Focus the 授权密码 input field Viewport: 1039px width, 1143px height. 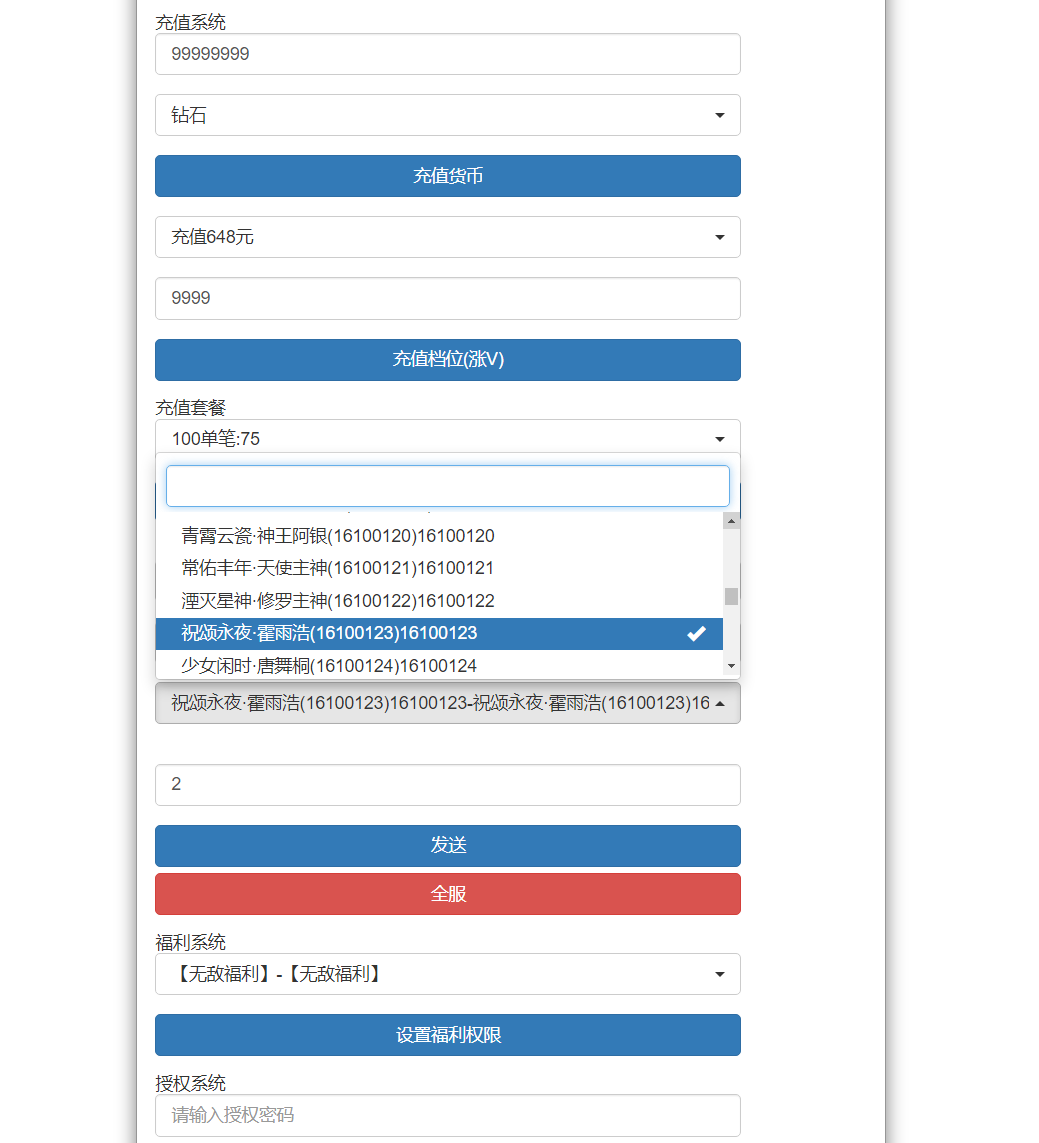click(x=447, y=1115)
